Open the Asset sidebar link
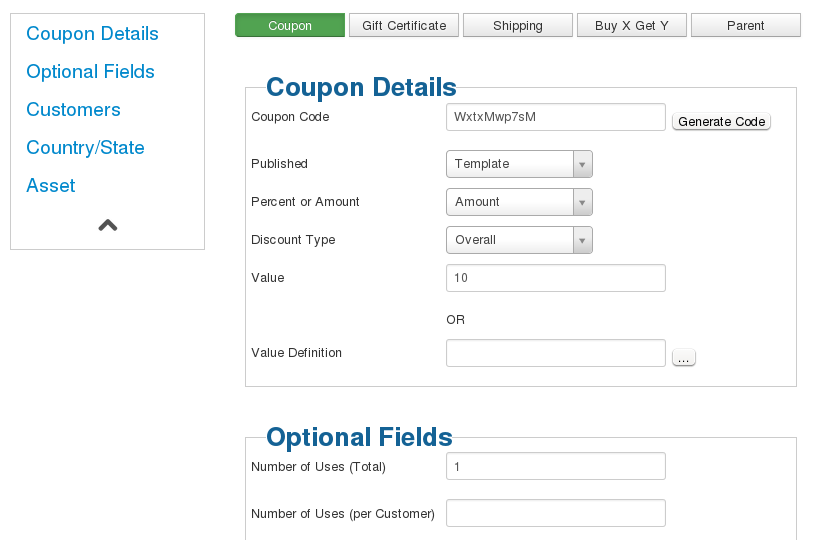Screen dimensions: 813x540 coord(51,185)
